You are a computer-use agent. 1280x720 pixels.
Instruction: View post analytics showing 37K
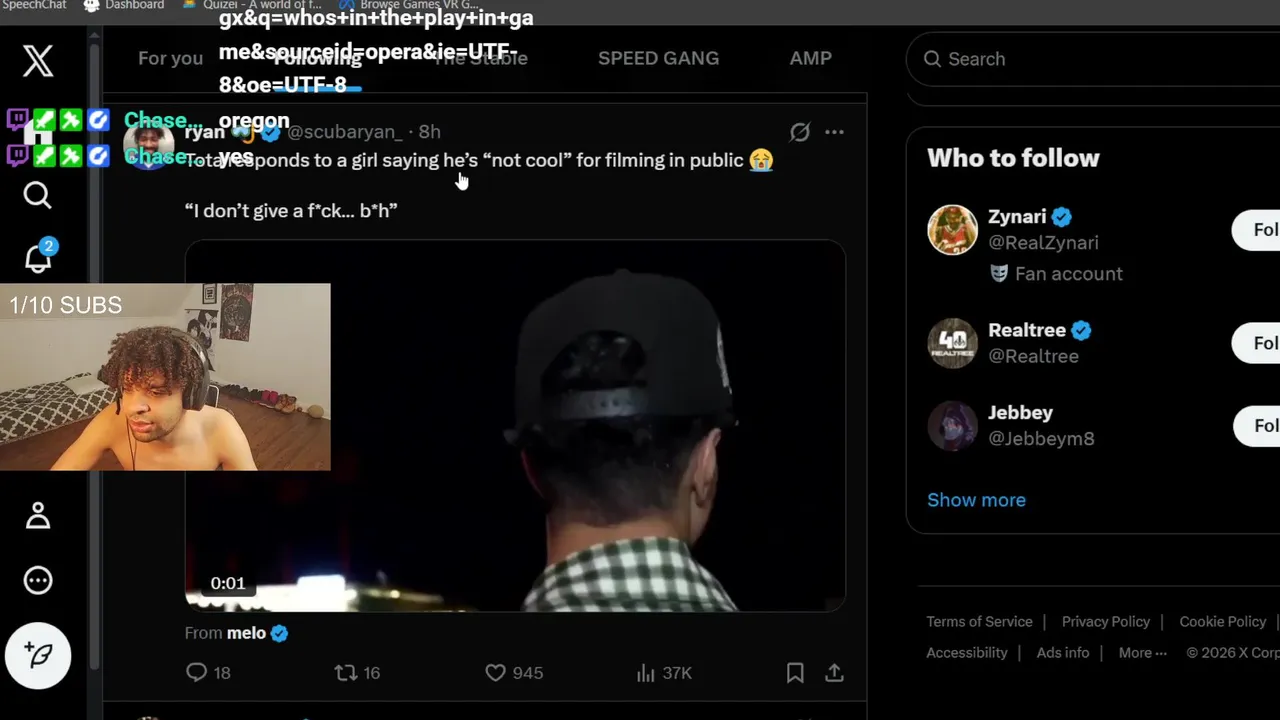coord(646,673)
